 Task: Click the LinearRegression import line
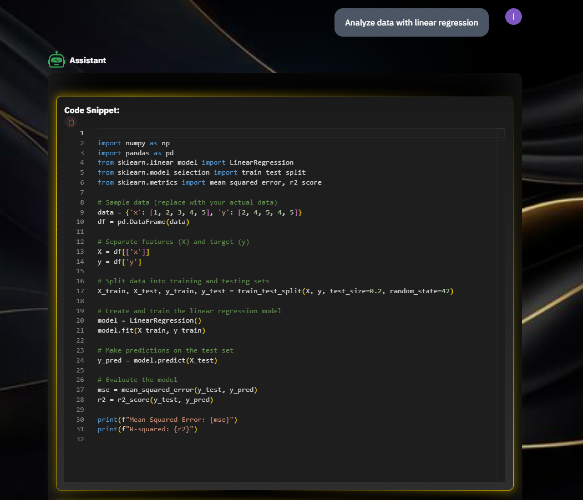click(x=195, y=163)
